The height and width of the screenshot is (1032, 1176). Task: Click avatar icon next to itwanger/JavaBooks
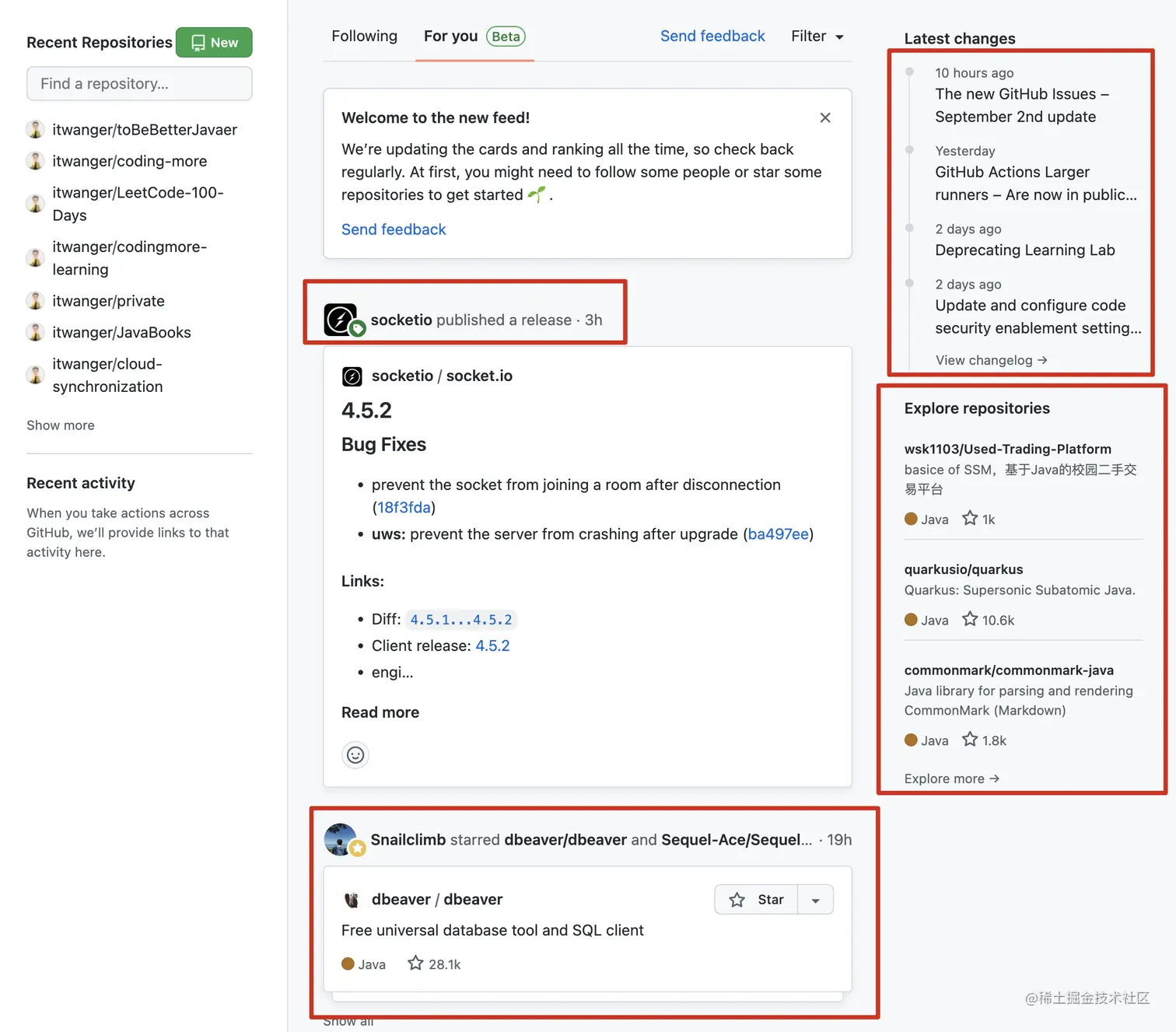[x=35, y=331]
